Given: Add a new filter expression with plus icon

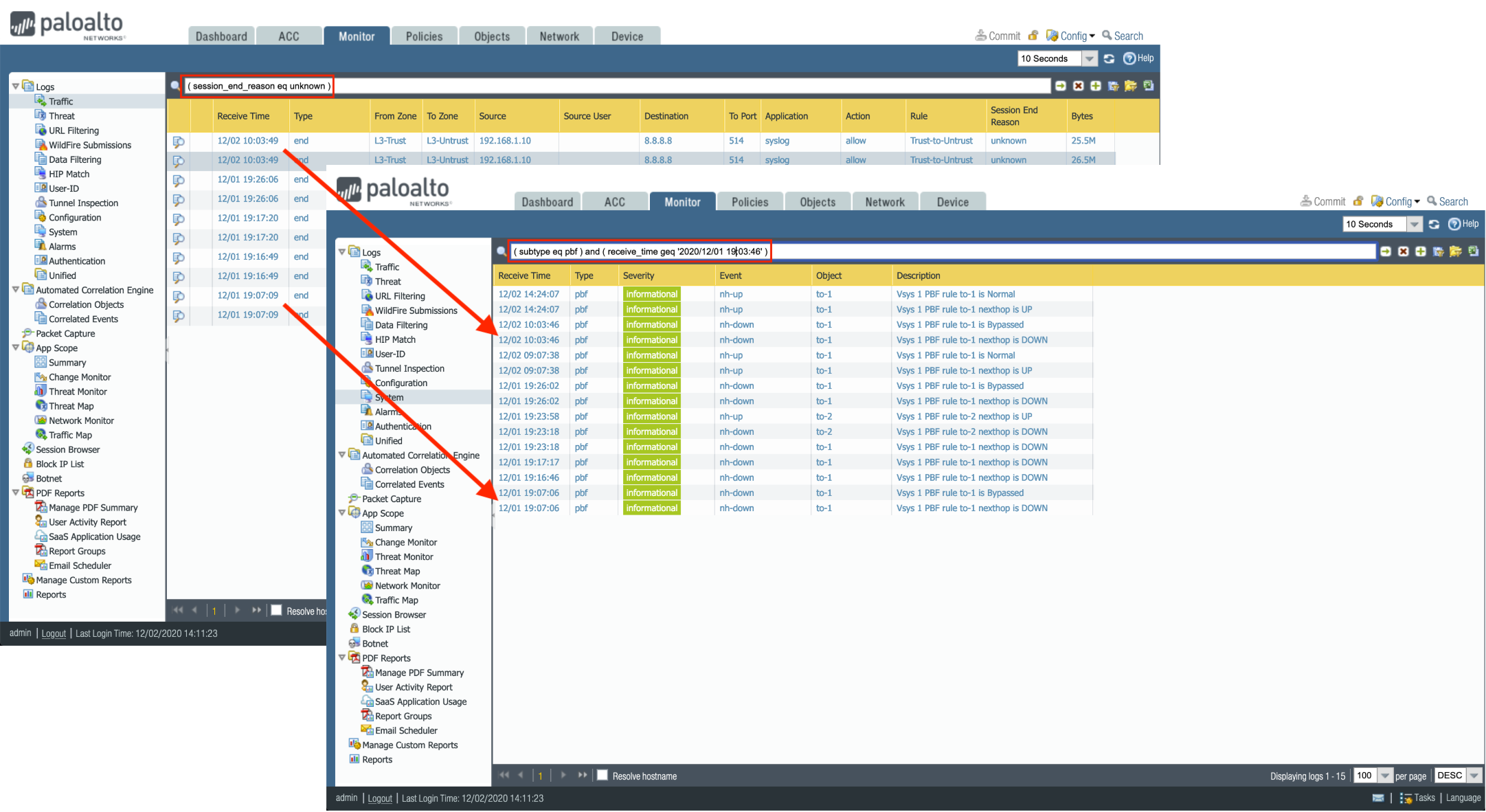Looking at the screenshot, I should [1421, 251].
